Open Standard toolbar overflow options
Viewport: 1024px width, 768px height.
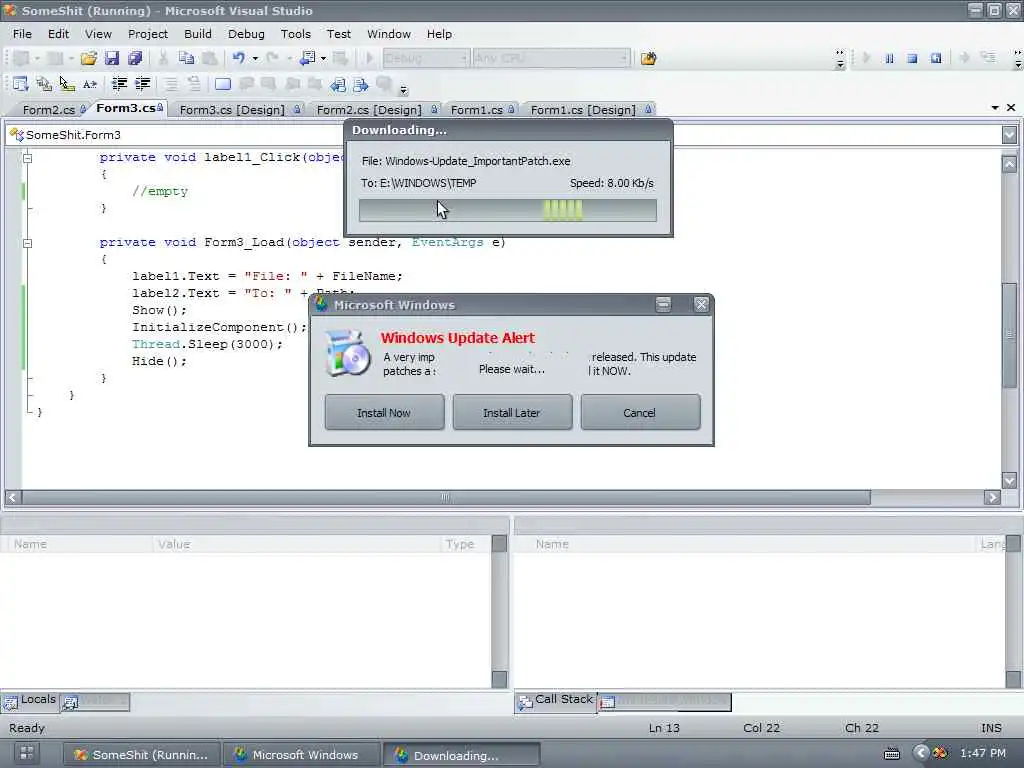tap(840, 59)
